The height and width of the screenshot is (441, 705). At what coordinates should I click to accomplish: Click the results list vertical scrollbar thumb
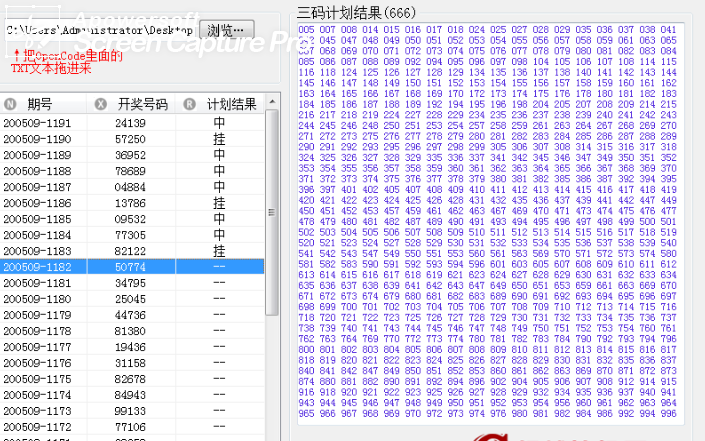click(273, 210)
